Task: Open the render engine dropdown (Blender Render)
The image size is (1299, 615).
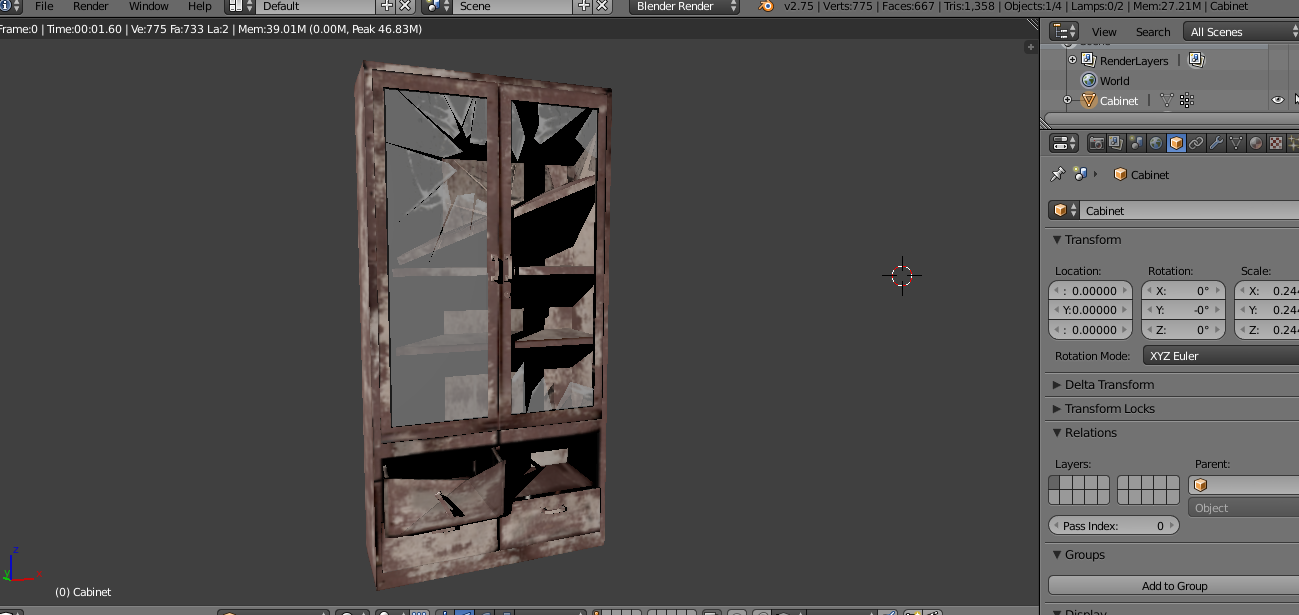Action: [x=685, y=6]
